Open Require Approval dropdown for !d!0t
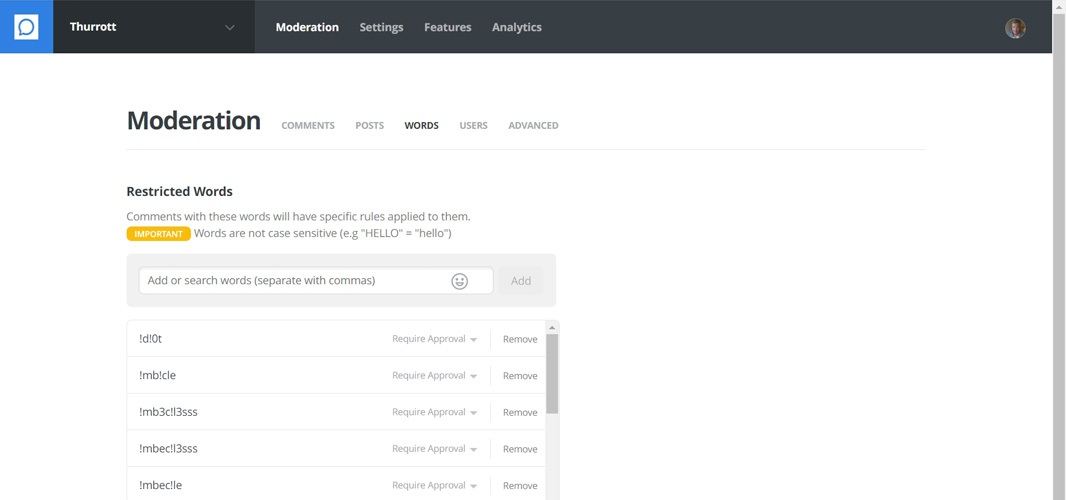 coord(434,339)
